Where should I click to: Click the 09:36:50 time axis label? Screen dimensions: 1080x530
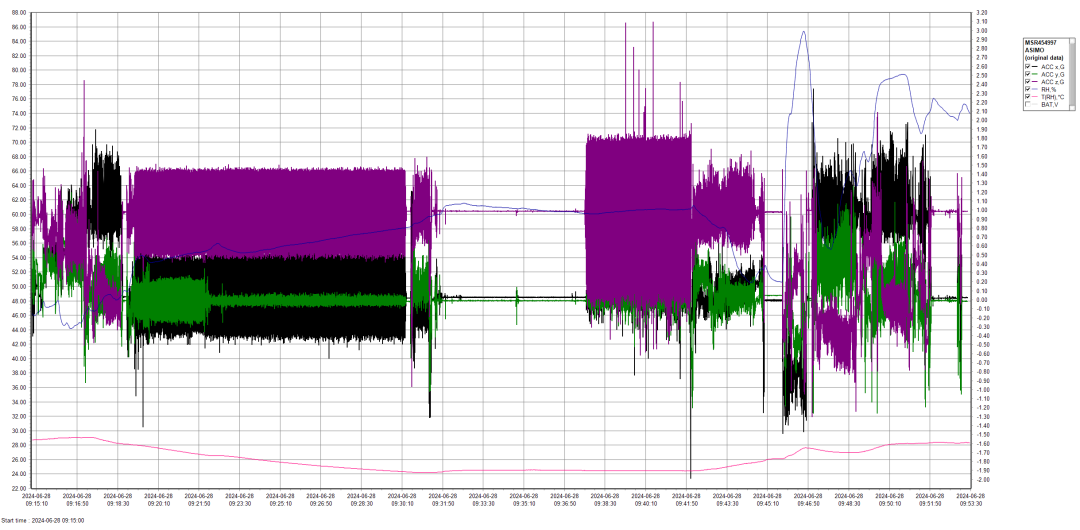point(565,503)
